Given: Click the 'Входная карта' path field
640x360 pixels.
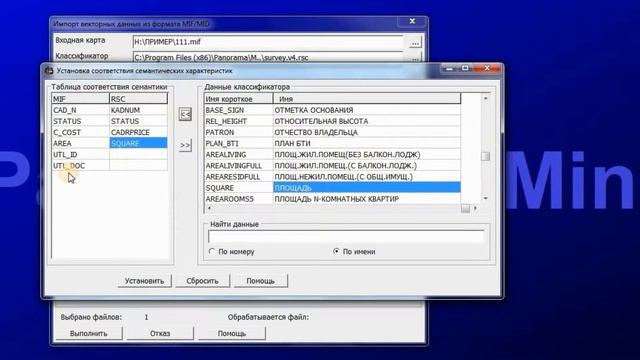Looking at the screenshot, I should (268, 42).
